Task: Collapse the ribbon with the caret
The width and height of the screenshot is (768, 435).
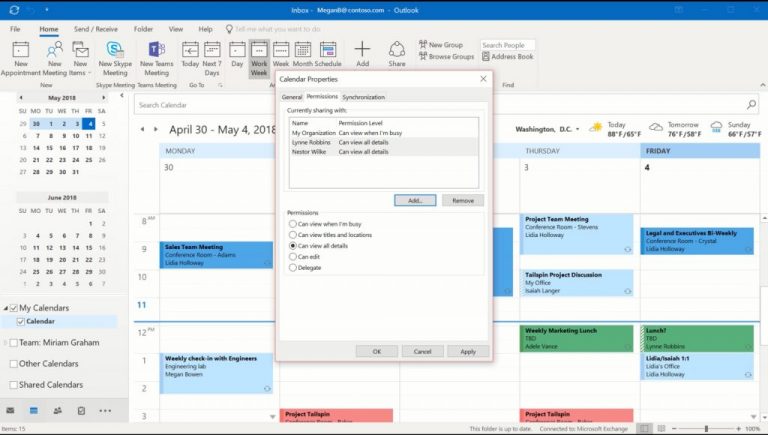Action: pyautogui.click(x=763, y=85)
